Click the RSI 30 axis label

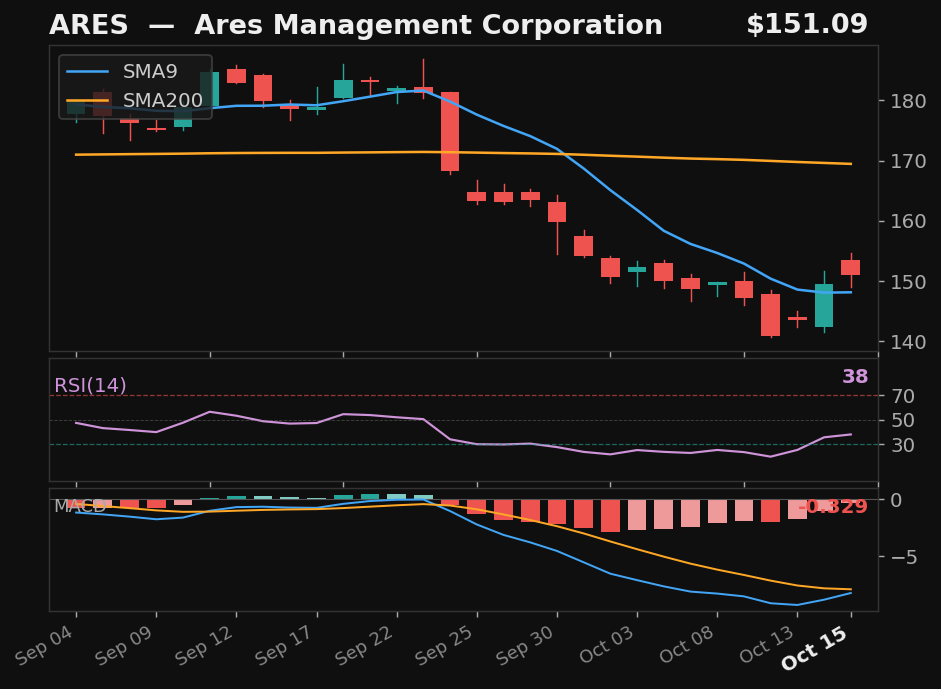tap(902, 445)
